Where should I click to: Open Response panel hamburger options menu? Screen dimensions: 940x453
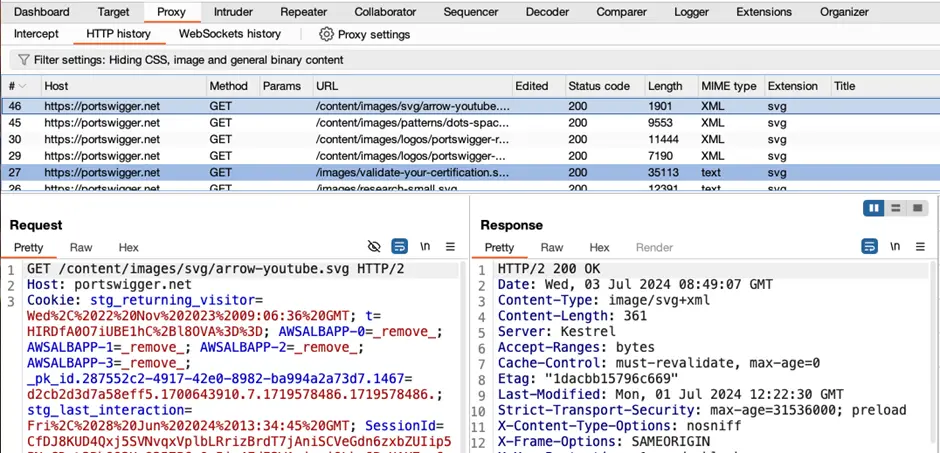920,247
